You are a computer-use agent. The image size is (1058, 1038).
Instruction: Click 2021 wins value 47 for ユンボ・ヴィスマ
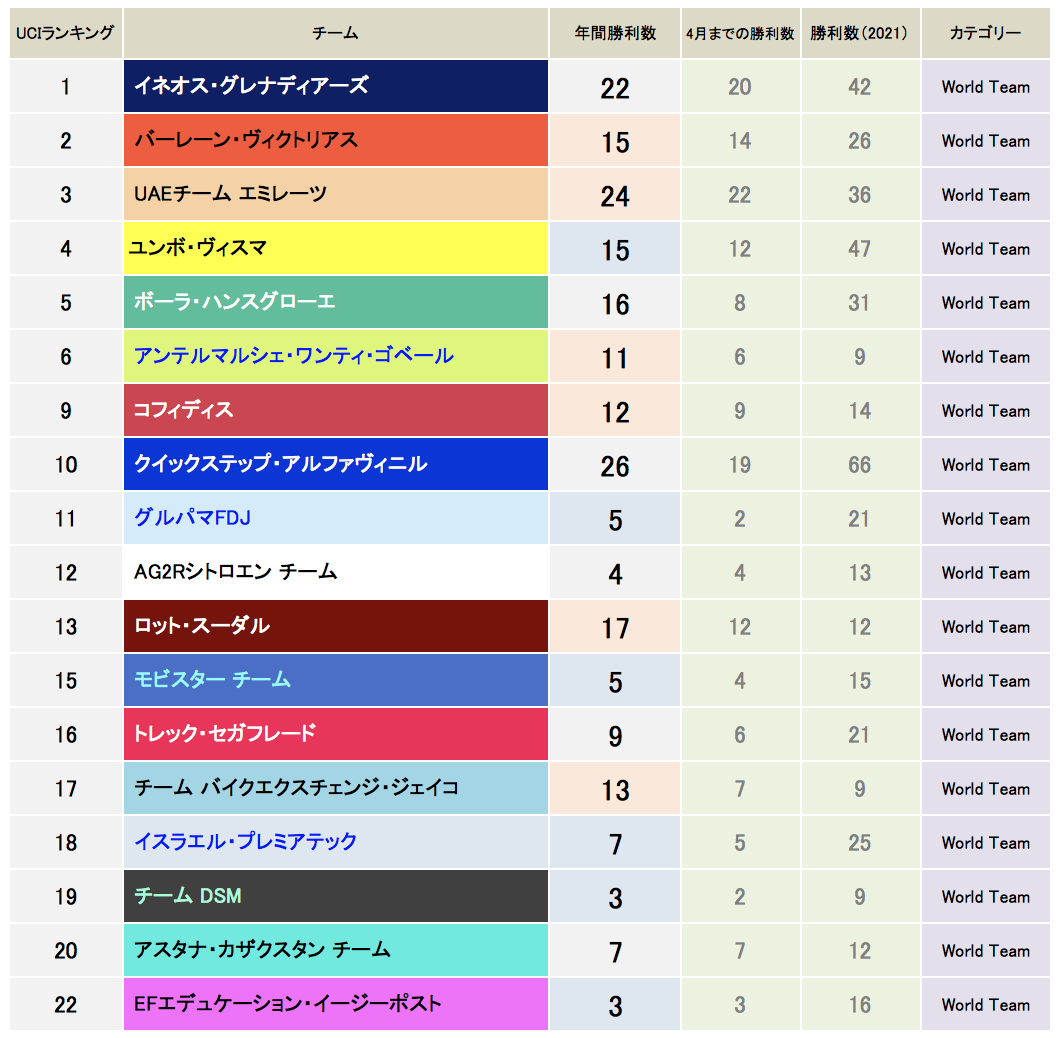click(x=860, y=249)
